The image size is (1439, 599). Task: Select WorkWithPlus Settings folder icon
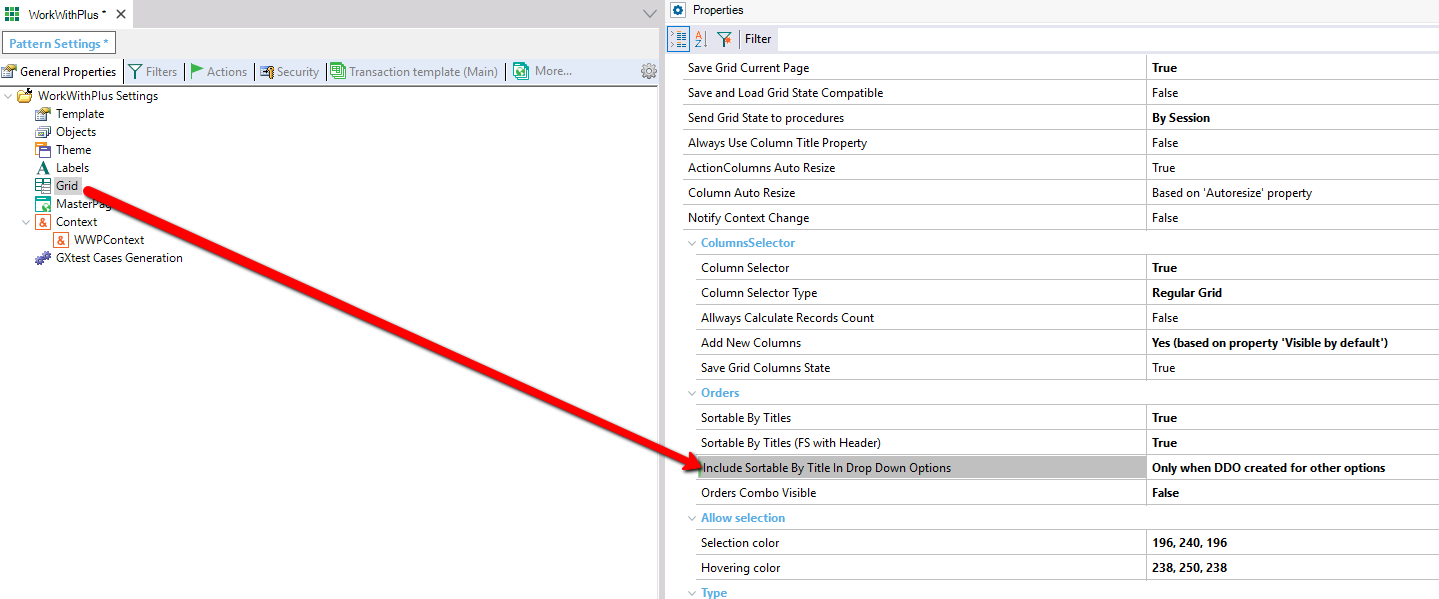pos(25,96)
